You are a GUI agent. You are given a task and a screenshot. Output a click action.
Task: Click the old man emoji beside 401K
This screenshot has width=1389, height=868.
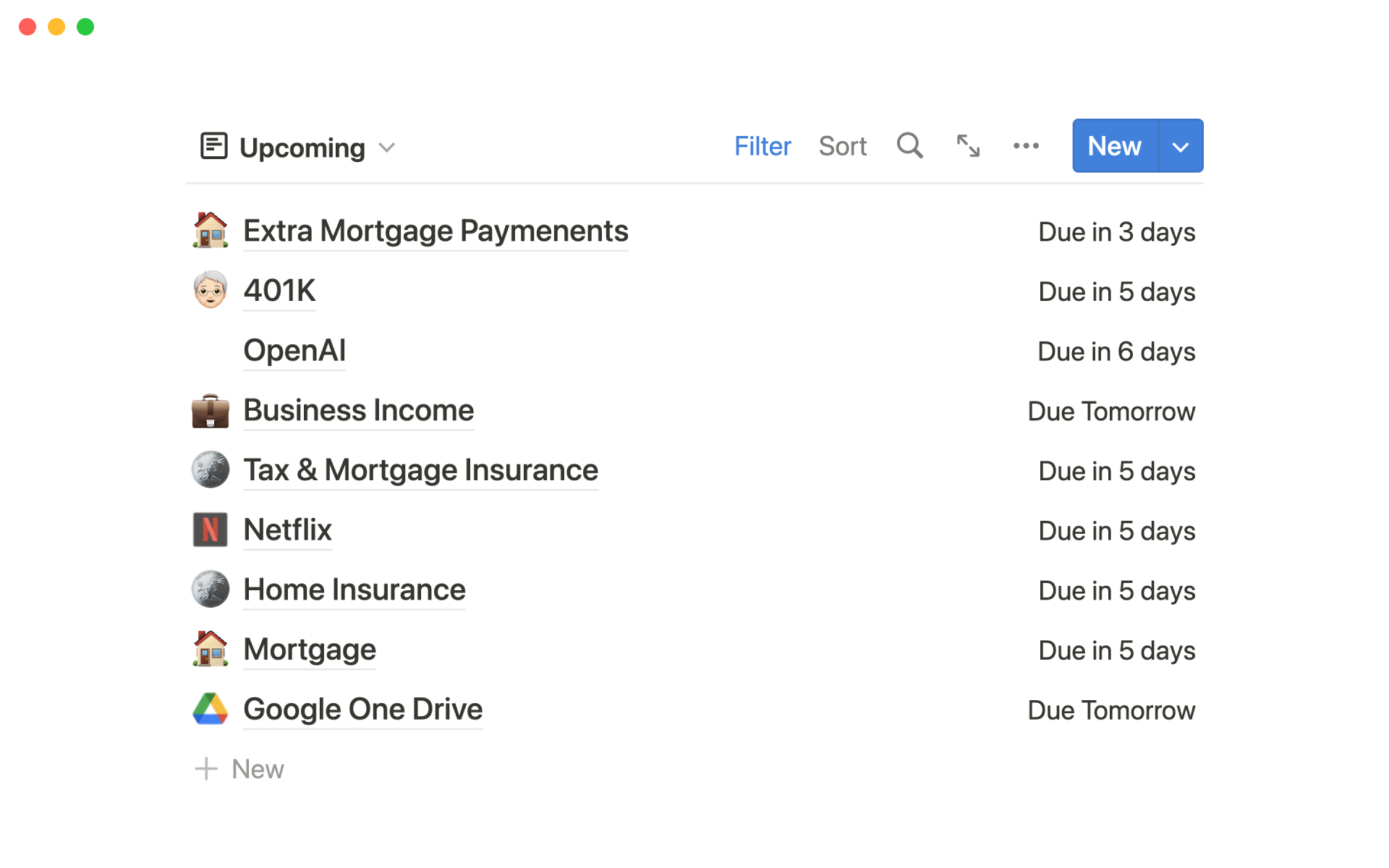[211, 290]
